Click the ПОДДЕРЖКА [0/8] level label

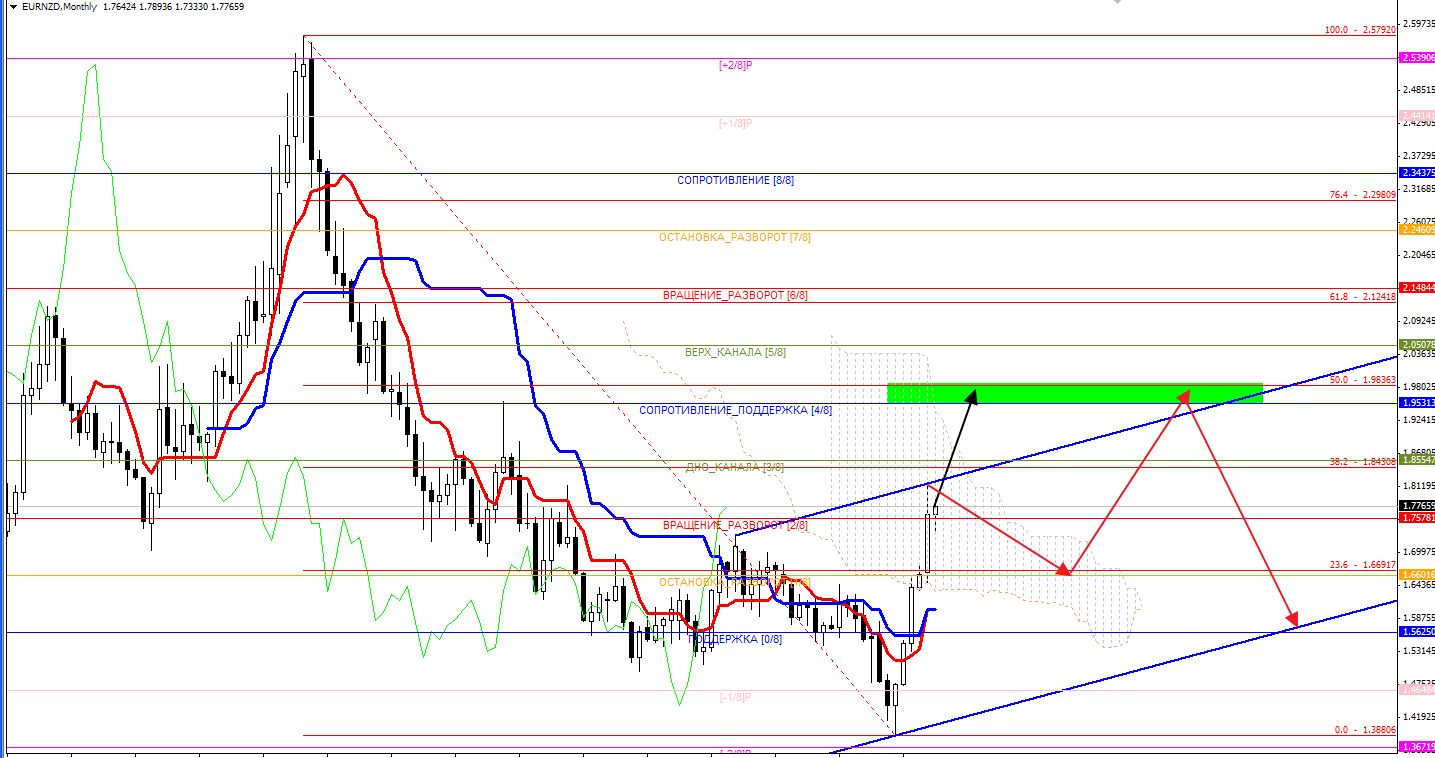pos(735,639)
